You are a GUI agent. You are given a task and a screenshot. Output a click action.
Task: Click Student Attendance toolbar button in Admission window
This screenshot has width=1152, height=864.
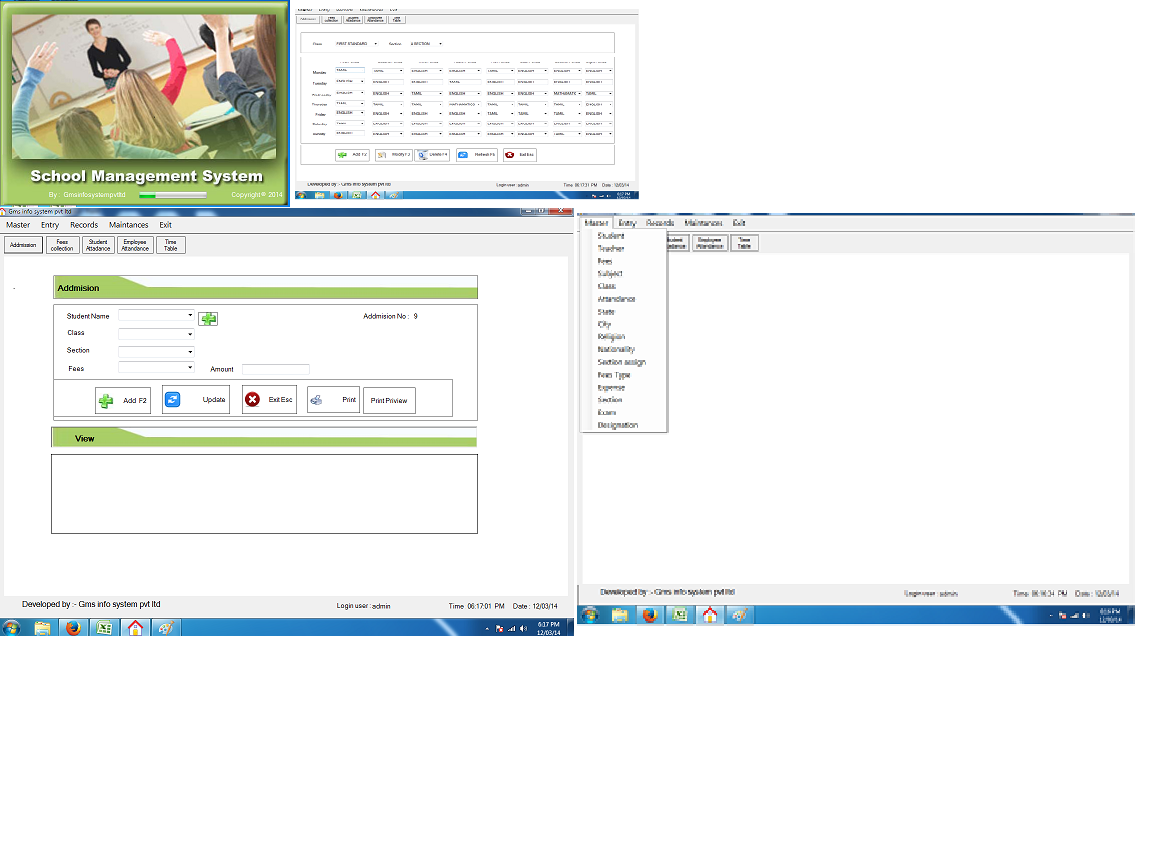pos(98,245)
